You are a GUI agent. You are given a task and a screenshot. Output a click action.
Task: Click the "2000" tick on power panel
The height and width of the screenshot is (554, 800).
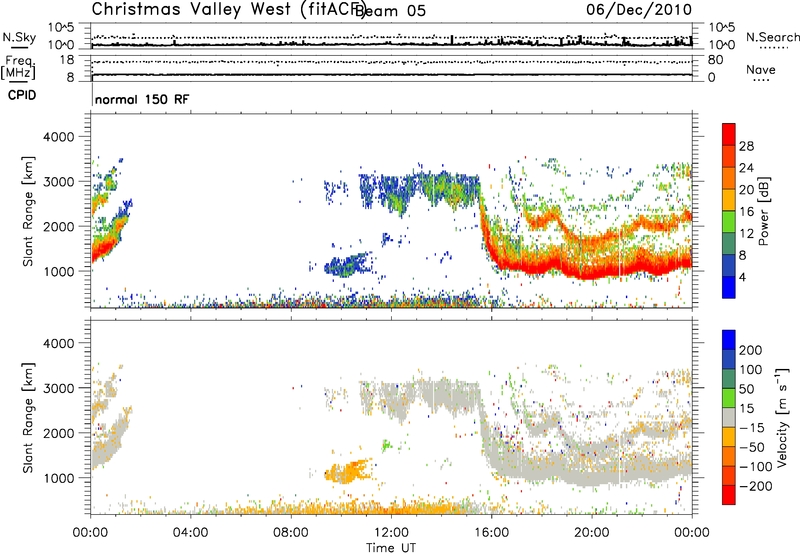pyautogui.click(x=58, y=226)
